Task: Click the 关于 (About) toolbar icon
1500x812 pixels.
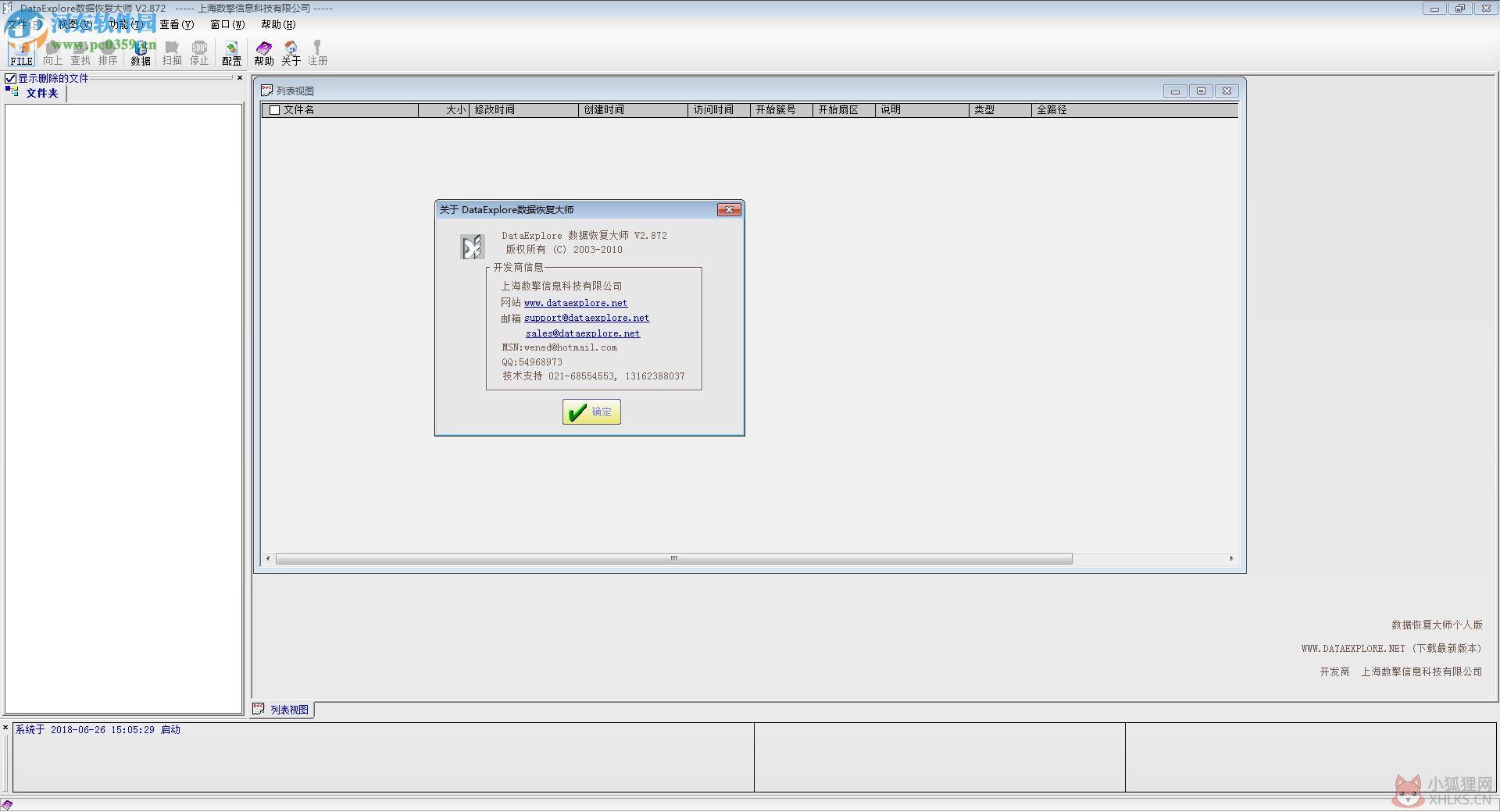Action: point(291,53)
